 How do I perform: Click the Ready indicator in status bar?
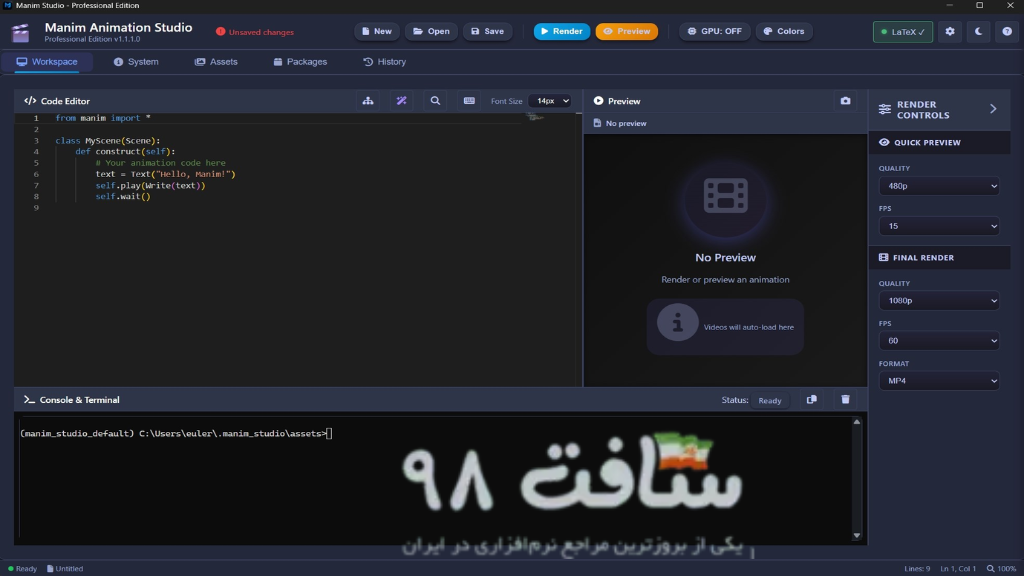coord(22,568)
